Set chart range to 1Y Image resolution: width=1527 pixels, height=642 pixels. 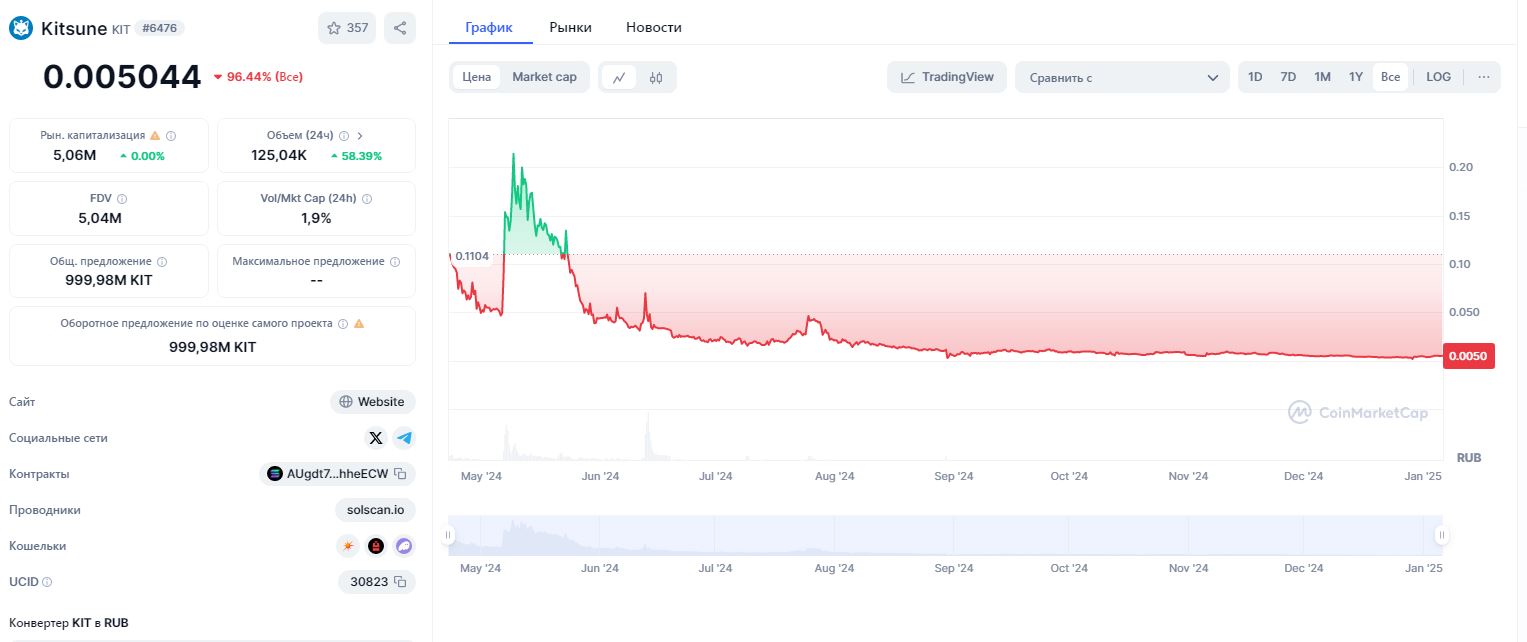click(1356, 77)
